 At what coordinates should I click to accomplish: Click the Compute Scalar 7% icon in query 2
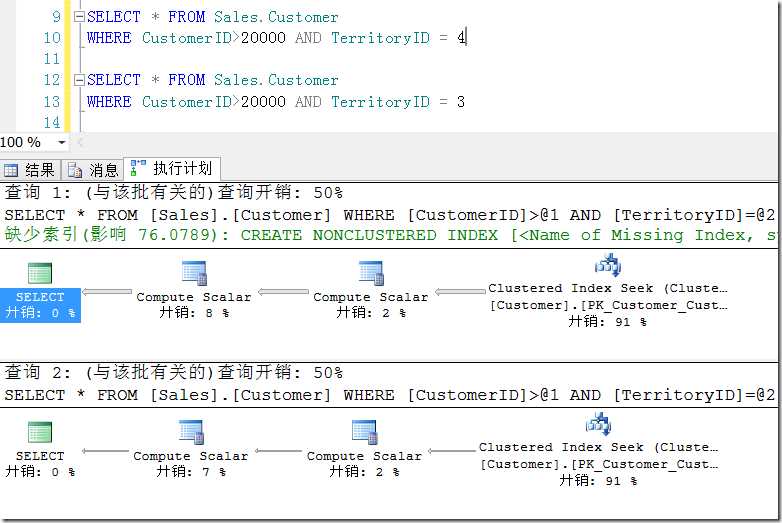pyautogui.click(x=191, y=432)
